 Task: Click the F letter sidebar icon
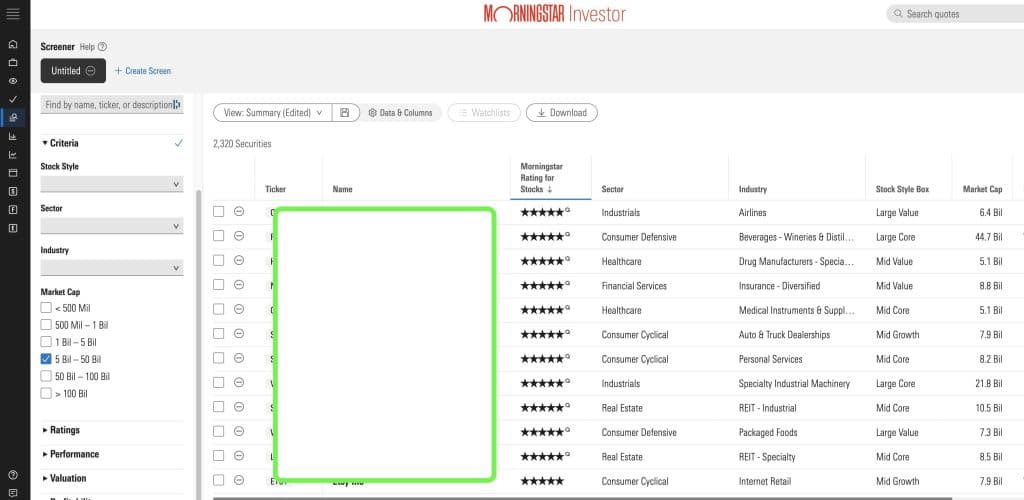(x=13, y=210)
